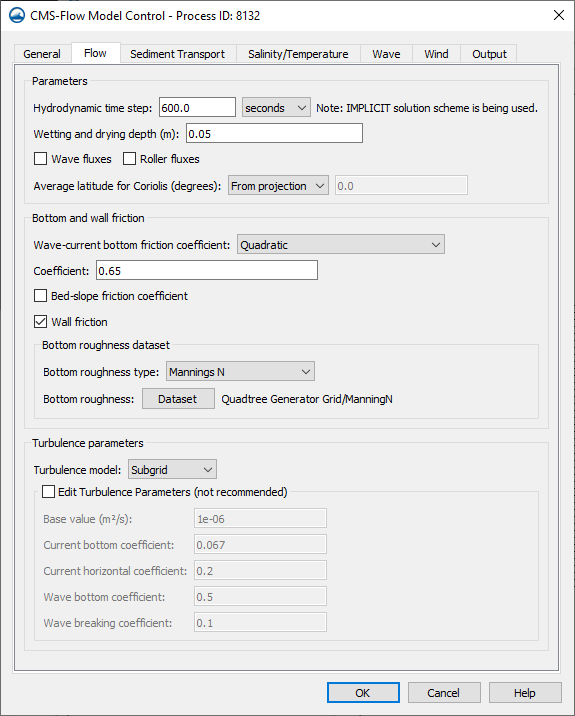Image resolution: width=575 pixels, height=716 pixels.
Task: Open the Subgrid turbulence model dropdown
Action: point(172,469)
